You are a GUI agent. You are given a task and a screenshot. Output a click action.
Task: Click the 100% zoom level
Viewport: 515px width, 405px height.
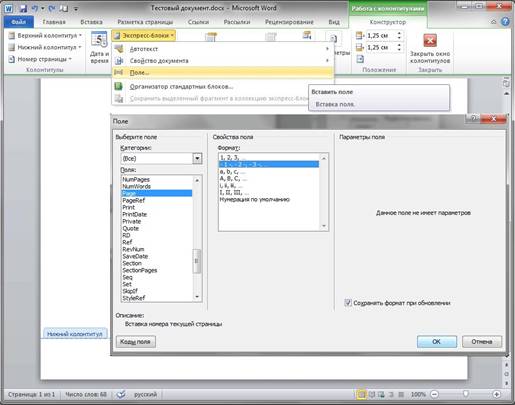pos(418,395)
